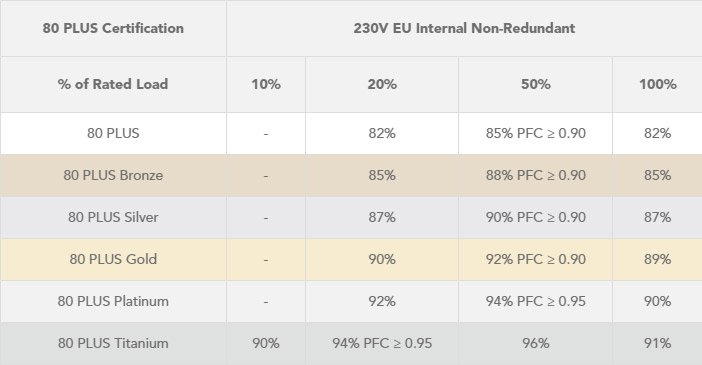Click the Gold 92% PFC ≥ 0.90 cell
702x365 pixels.
tap(535, 259)
